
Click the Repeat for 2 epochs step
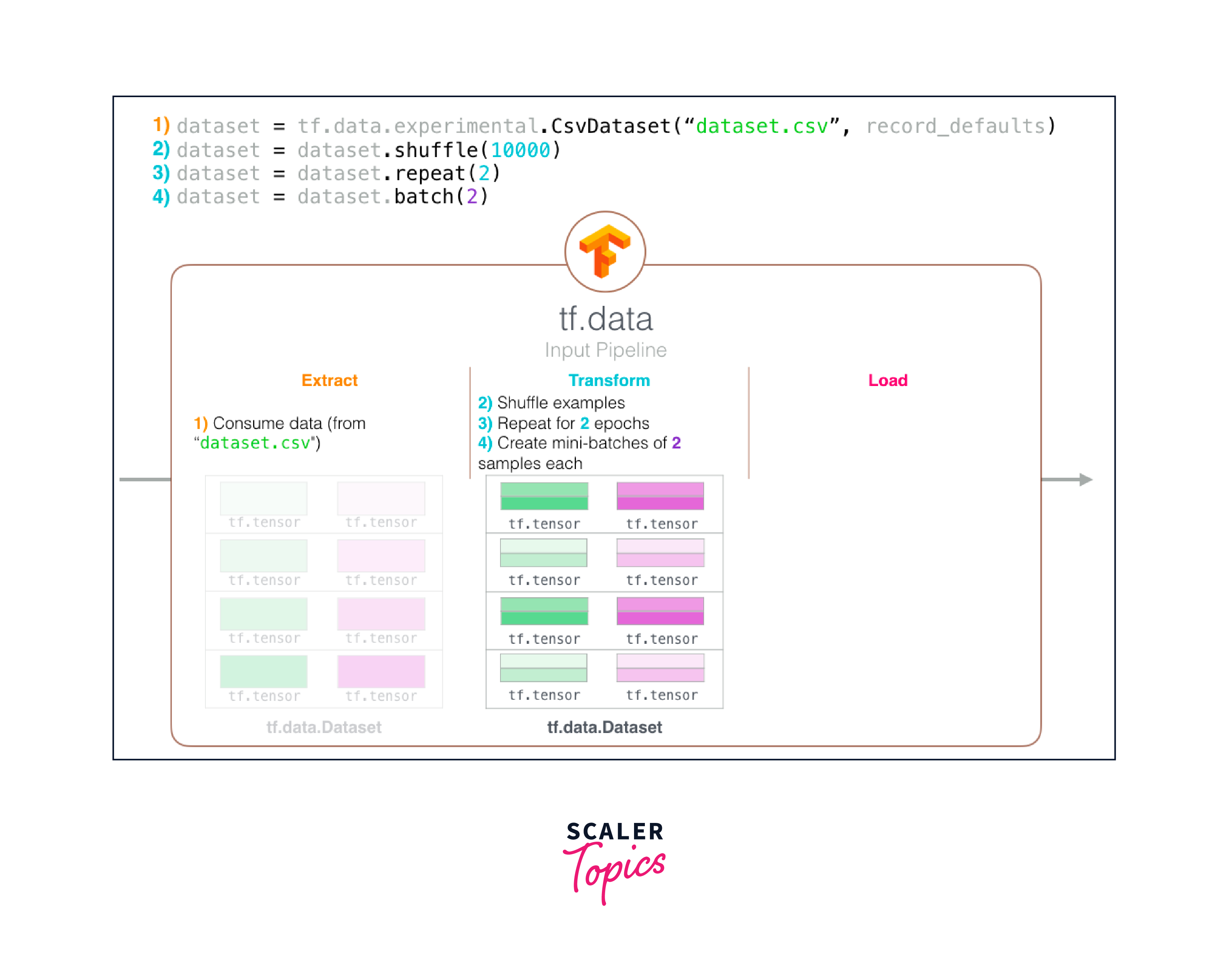tap(563, 423)
